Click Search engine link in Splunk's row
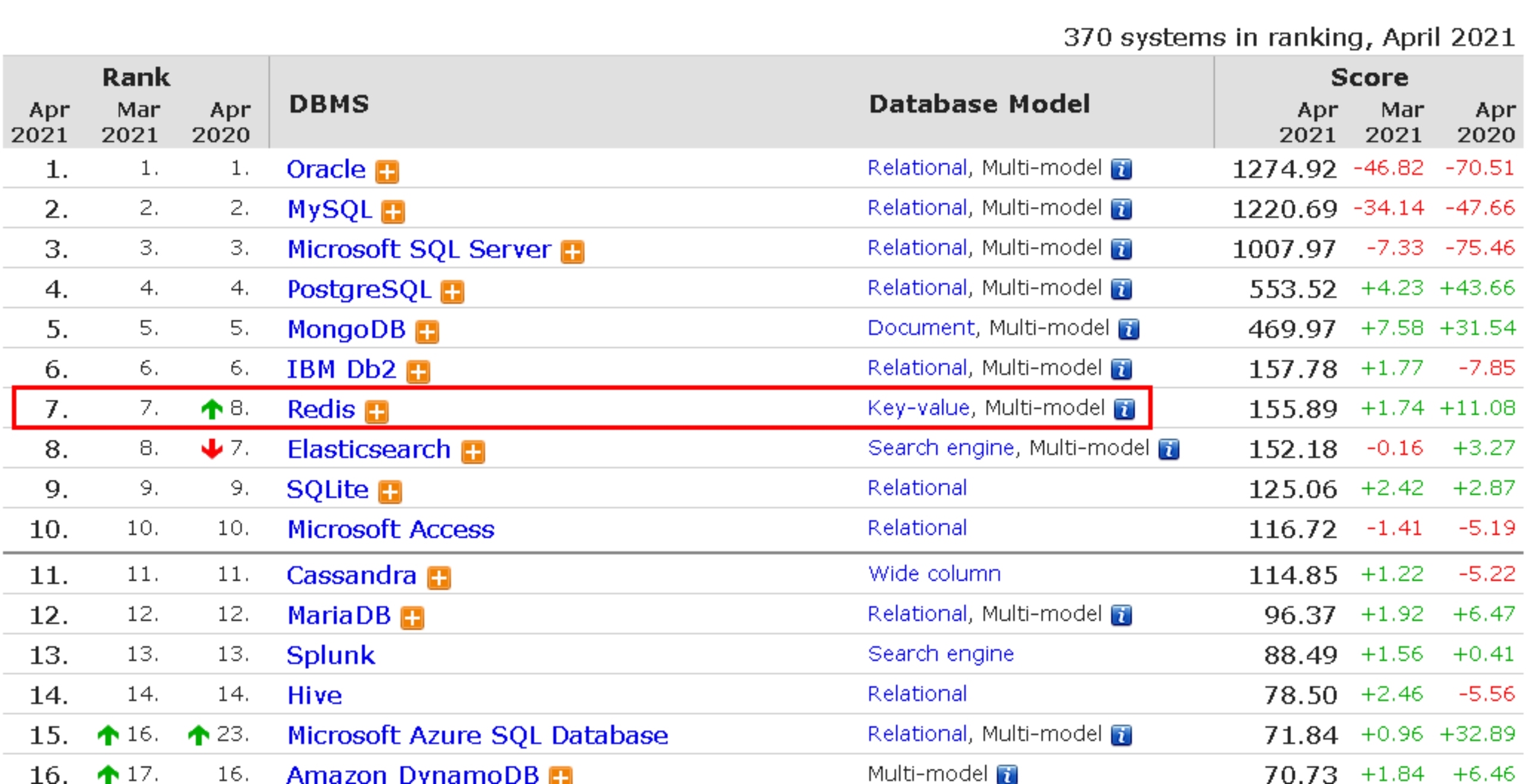This screenshot has width=1528, height=784. pos(941,654)
